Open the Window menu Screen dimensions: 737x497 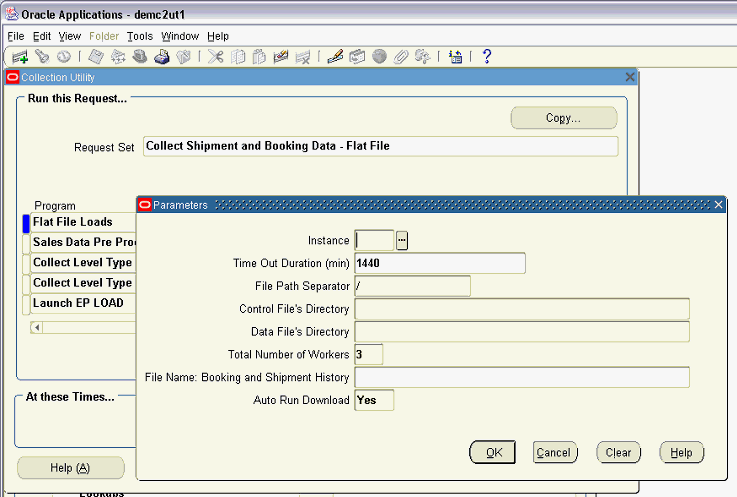point(180,36)
